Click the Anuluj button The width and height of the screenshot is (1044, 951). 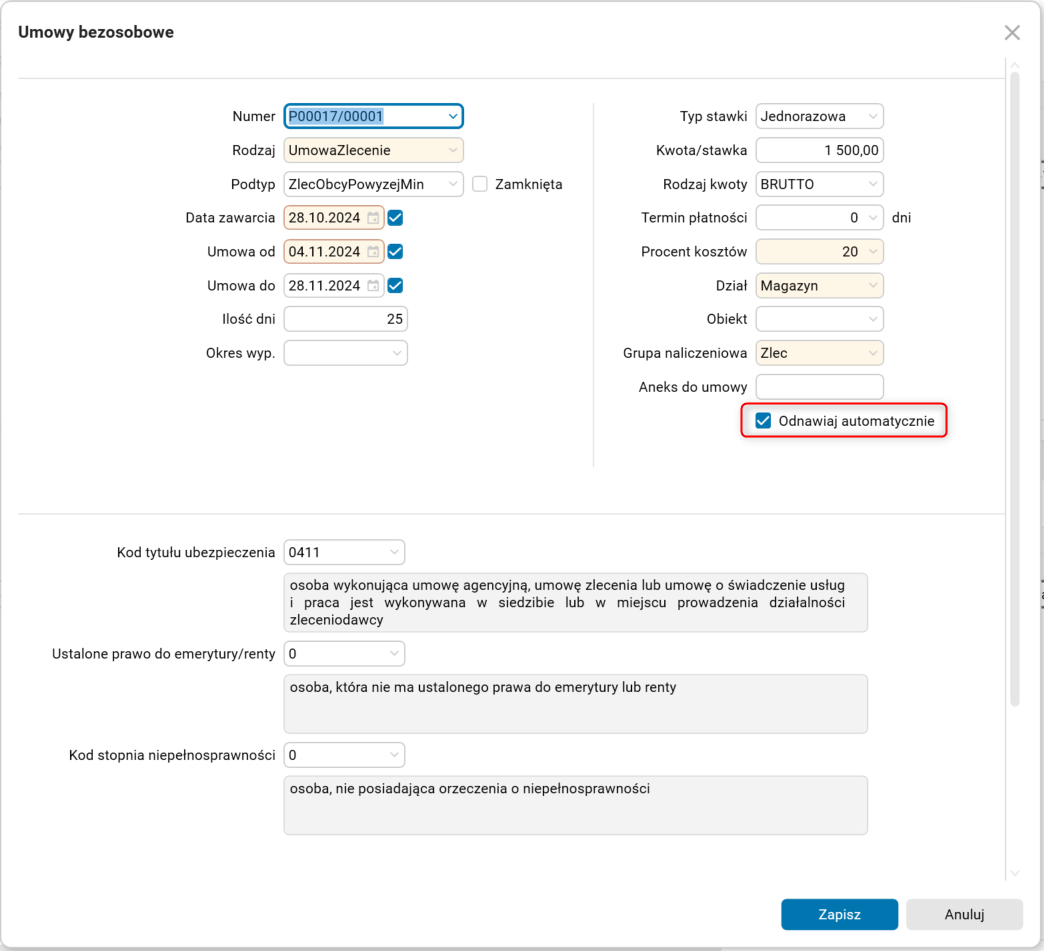click(964, 914)
